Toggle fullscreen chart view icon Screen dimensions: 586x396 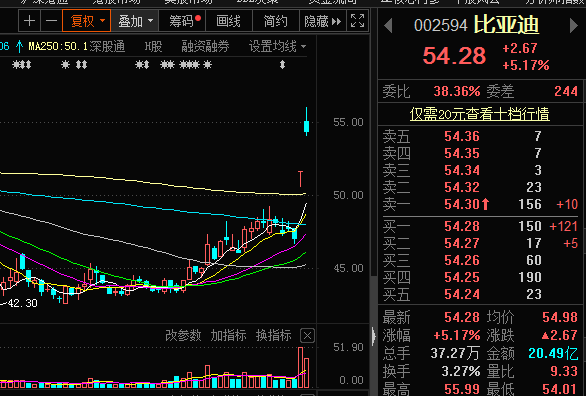coord(358,21)
